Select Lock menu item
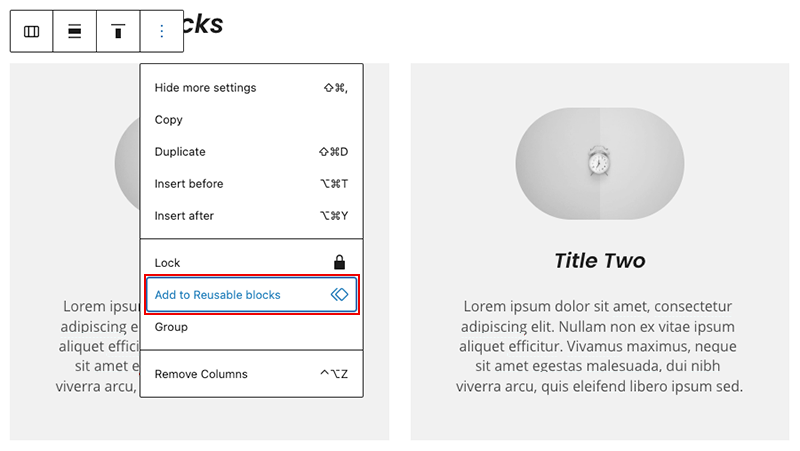This screenshot has height=451, width=800. click(x=252, y=263)
